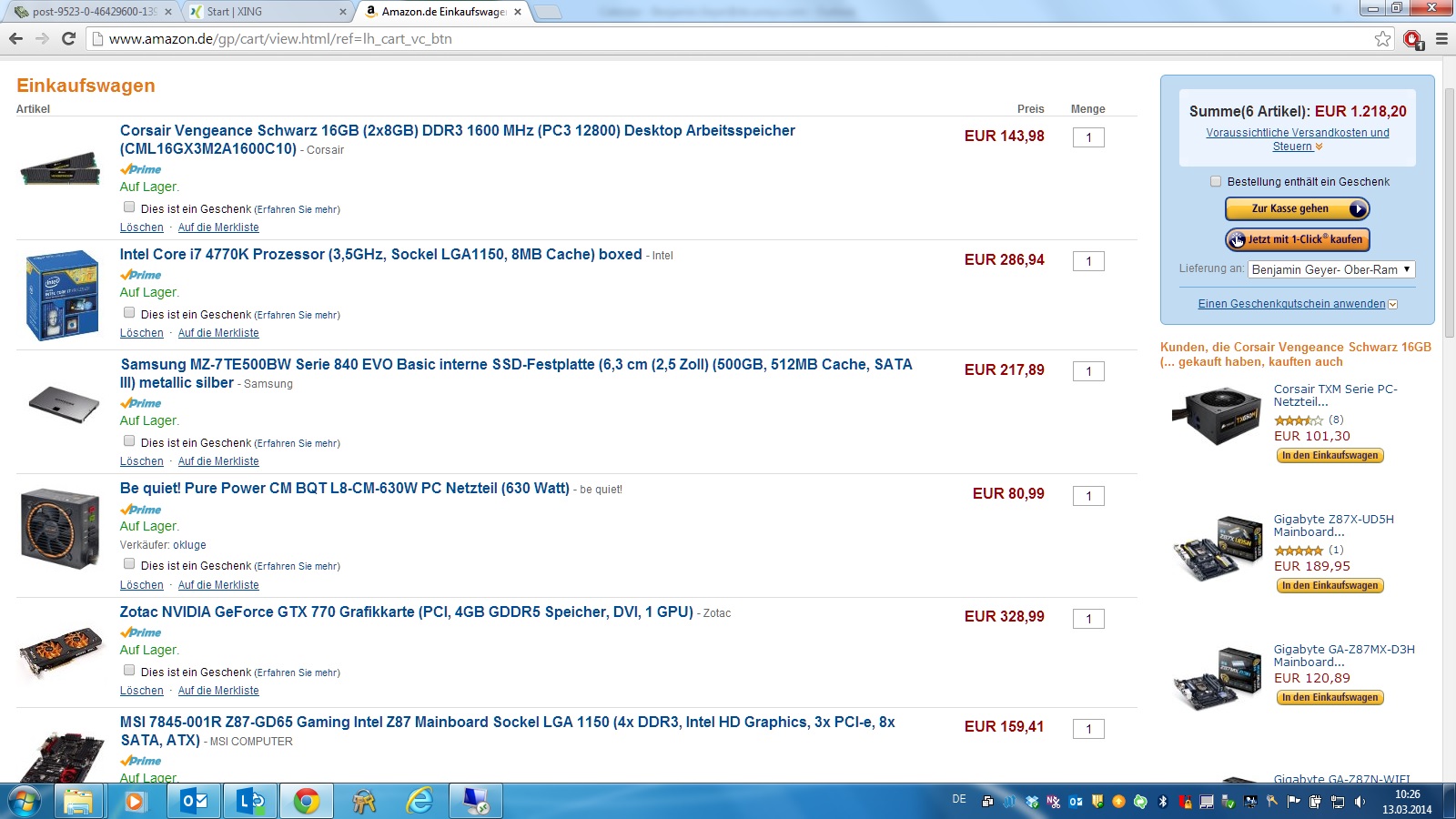The image size is (1456, 819).
Task: Switch to the Start | XING tab
Action: 268,12
